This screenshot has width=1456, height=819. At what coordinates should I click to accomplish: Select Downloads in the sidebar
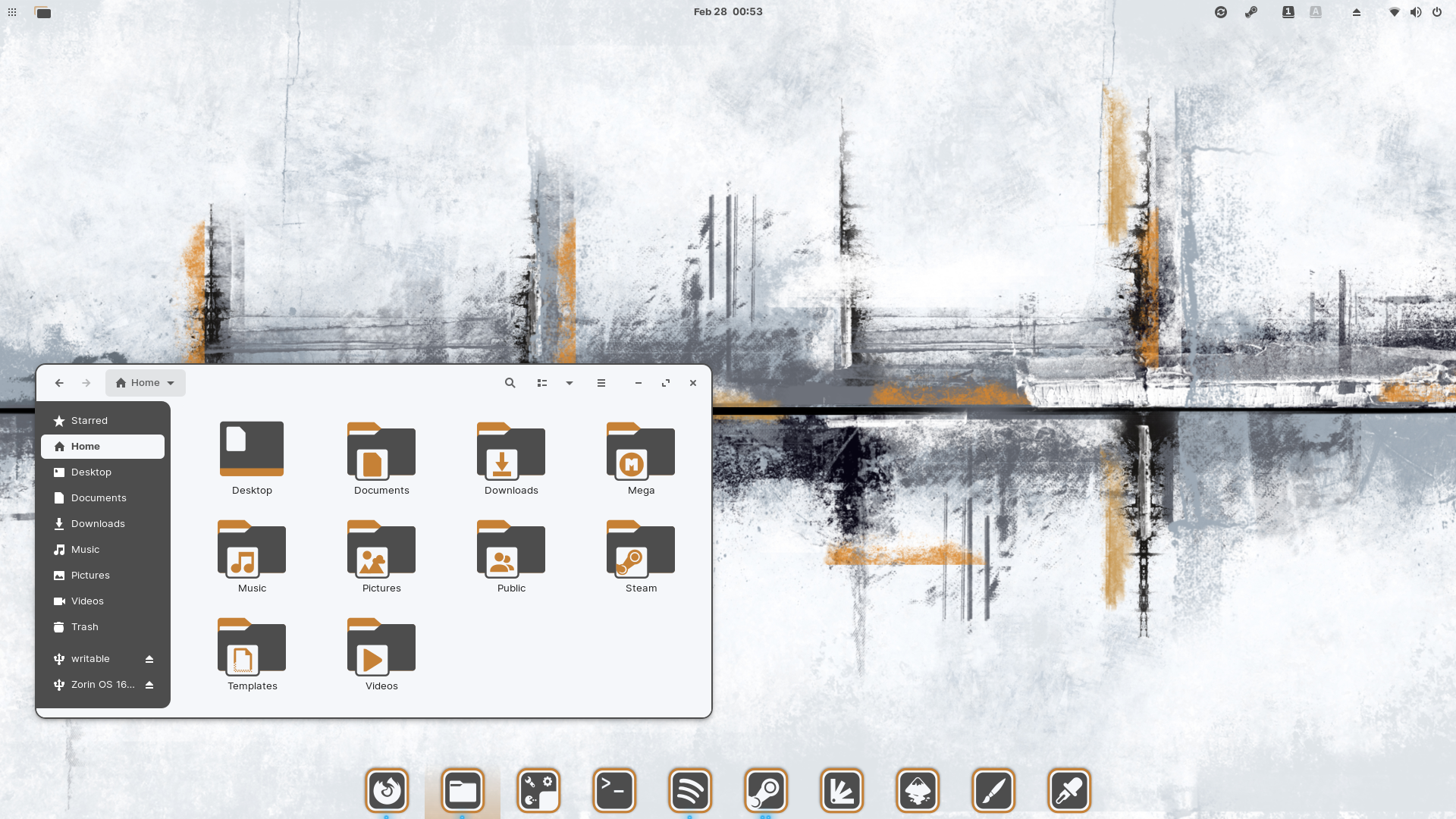click(102, 524)
